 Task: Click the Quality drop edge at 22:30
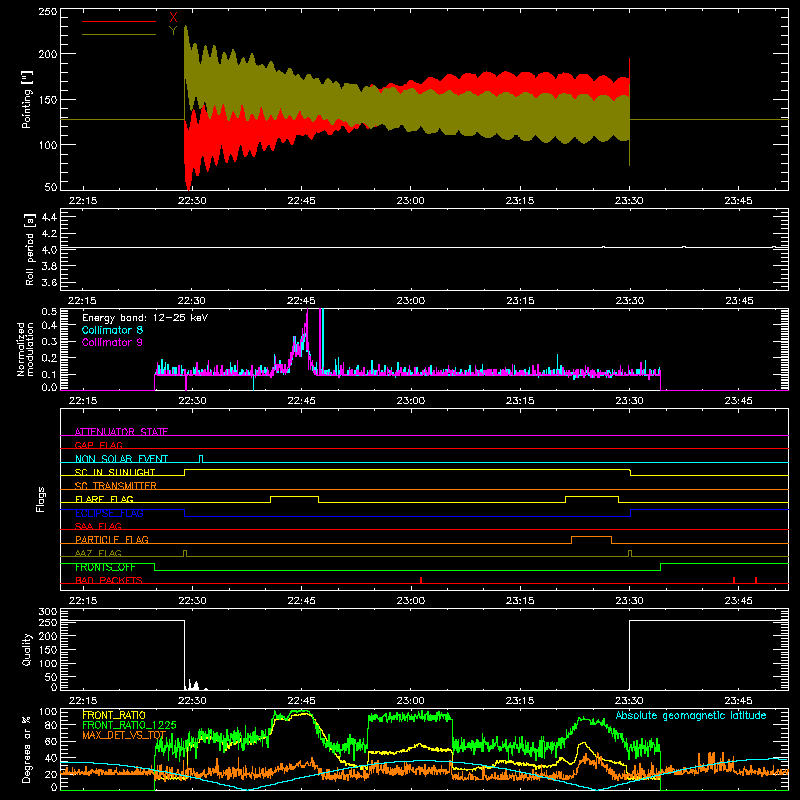click(185, 655)
